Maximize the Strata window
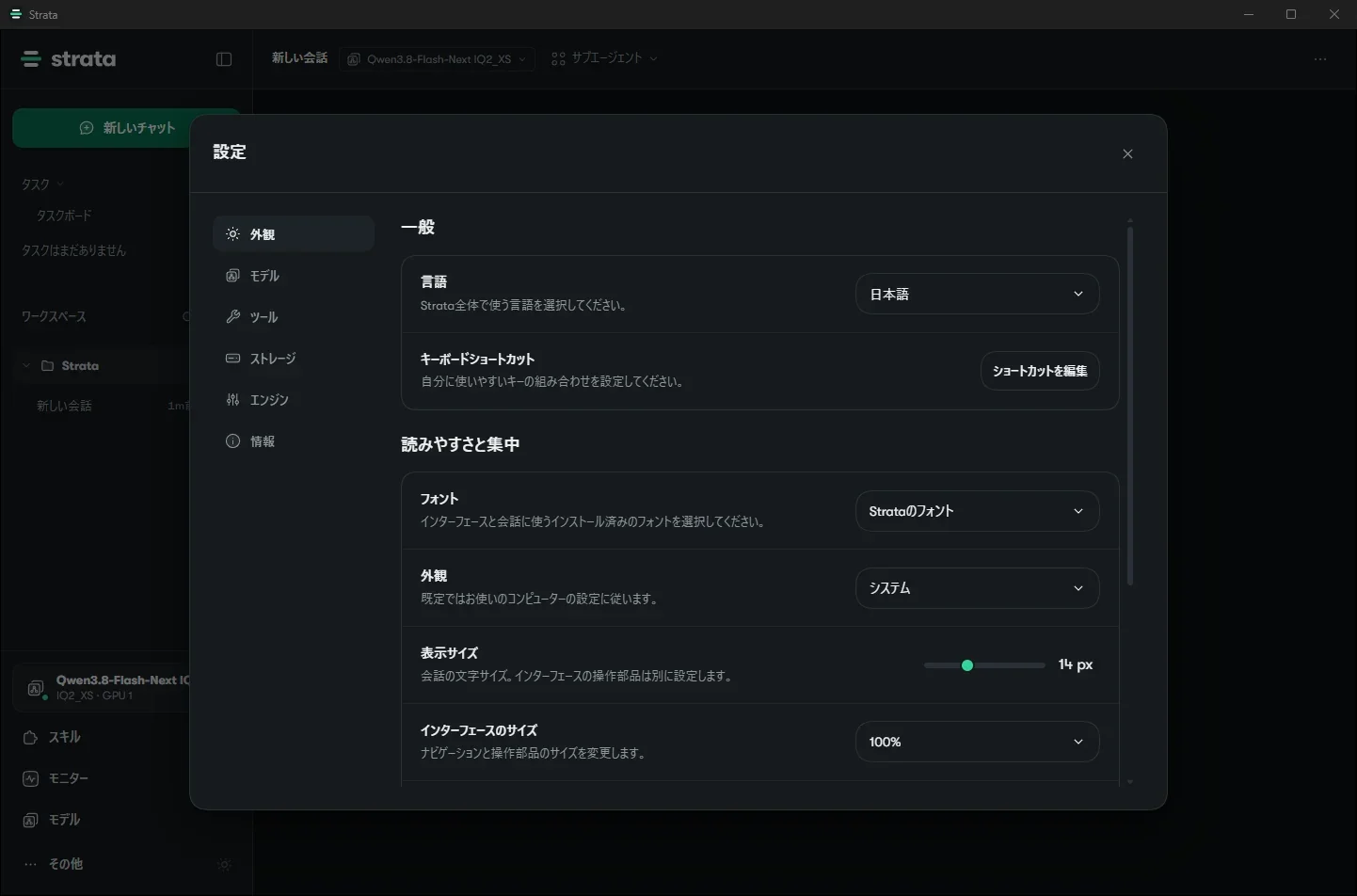 pos(1291,14)
